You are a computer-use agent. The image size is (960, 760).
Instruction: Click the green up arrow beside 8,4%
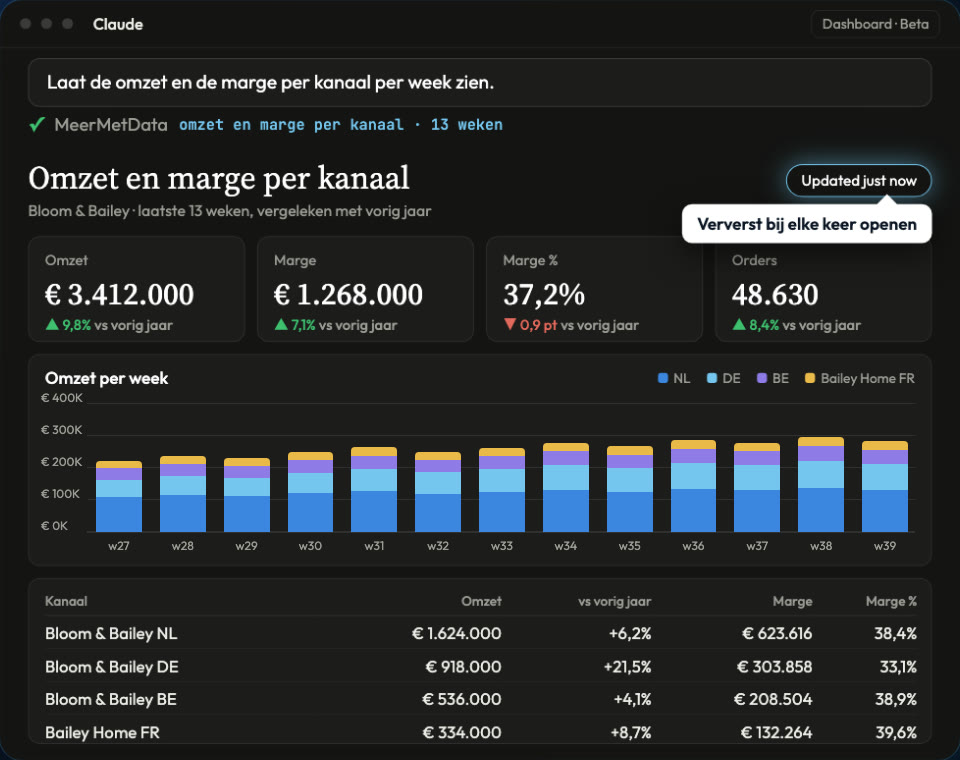tap(739, 325)
